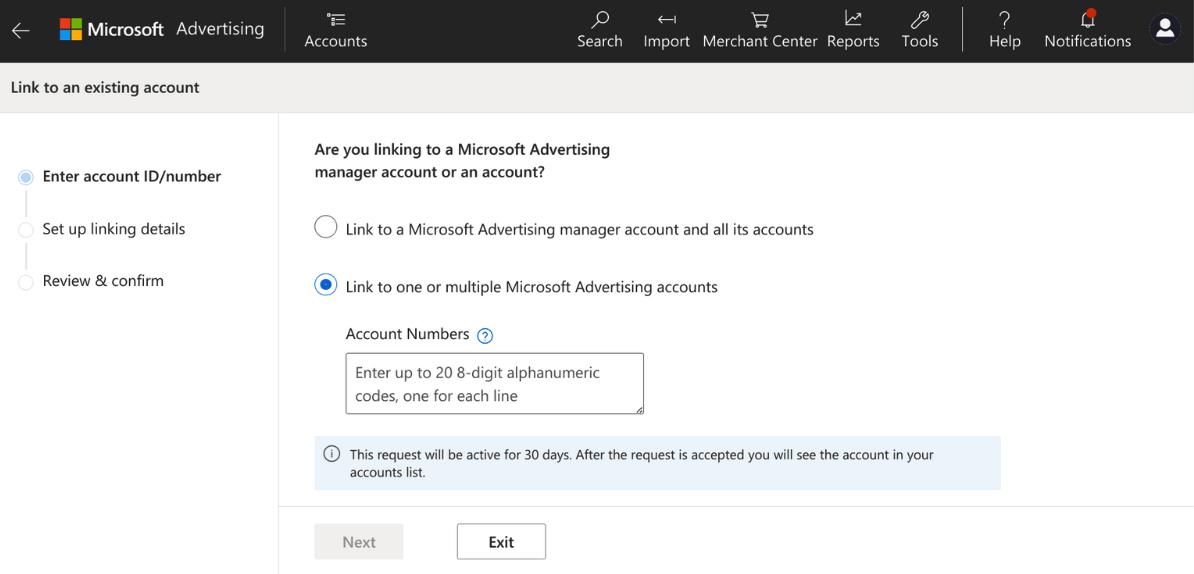
Task: Open Reports from the top bar
Action: click(x=853, y=30)
